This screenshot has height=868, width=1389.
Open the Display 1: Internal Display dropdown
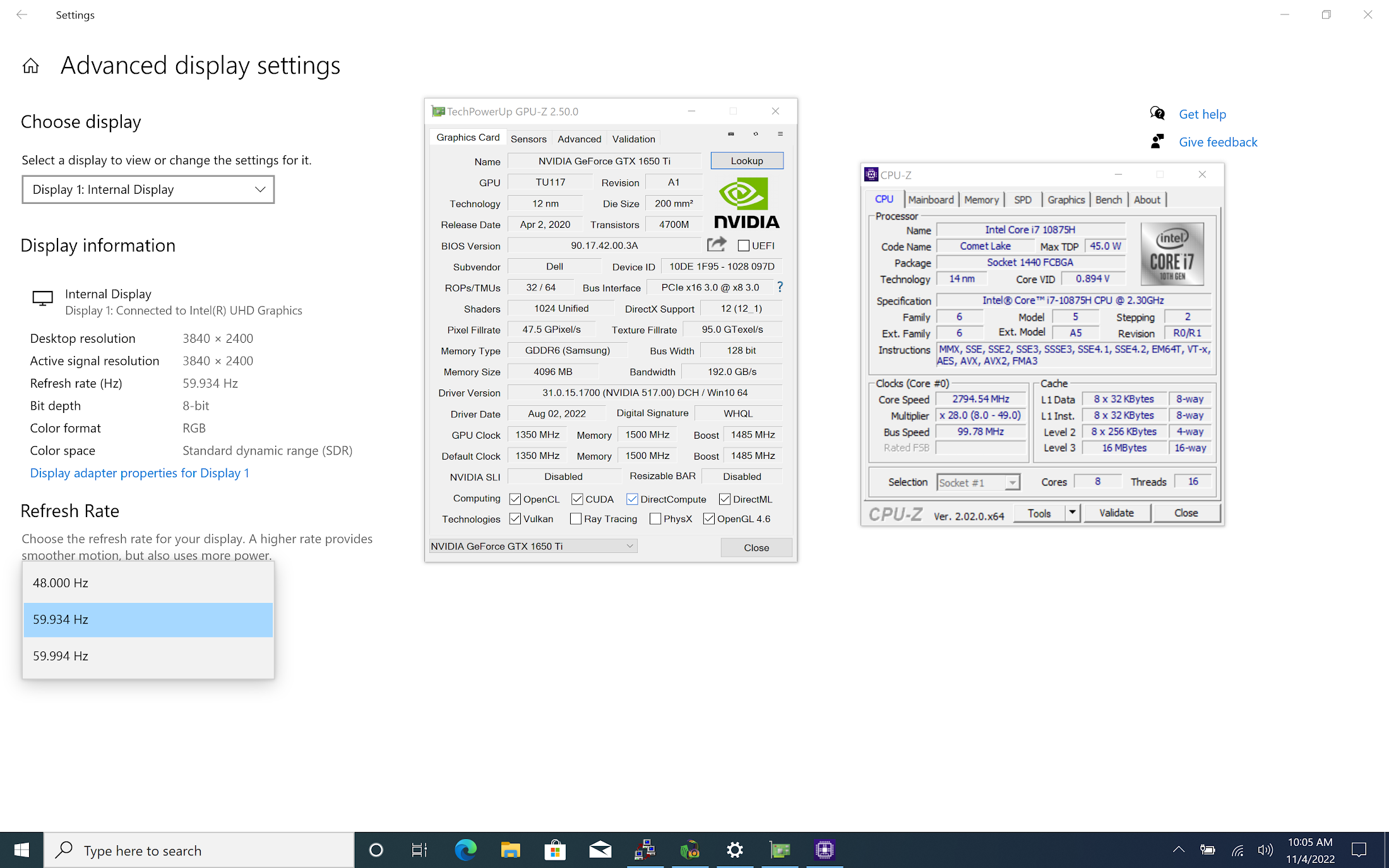point(148,189)
